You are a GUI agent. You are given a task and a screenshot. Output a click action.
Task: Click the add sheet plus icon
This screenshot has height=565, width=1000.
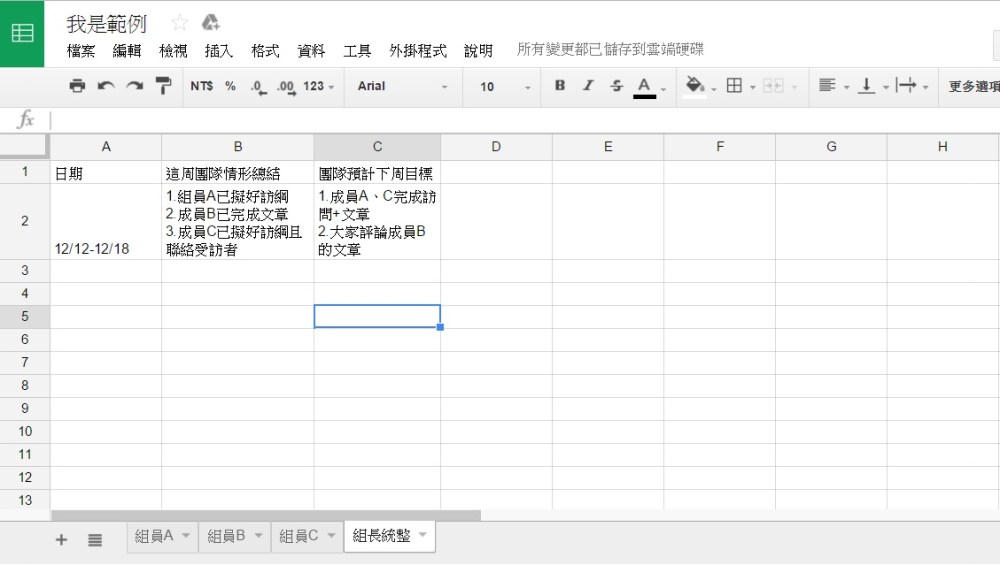[61, 539]
